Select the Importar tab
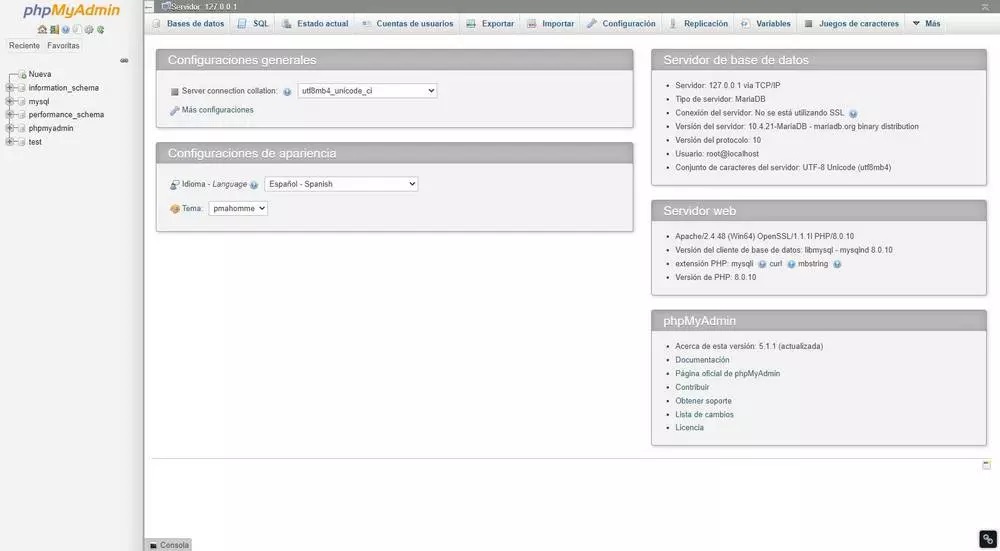The image size is (1000, 551). (551, 24)
